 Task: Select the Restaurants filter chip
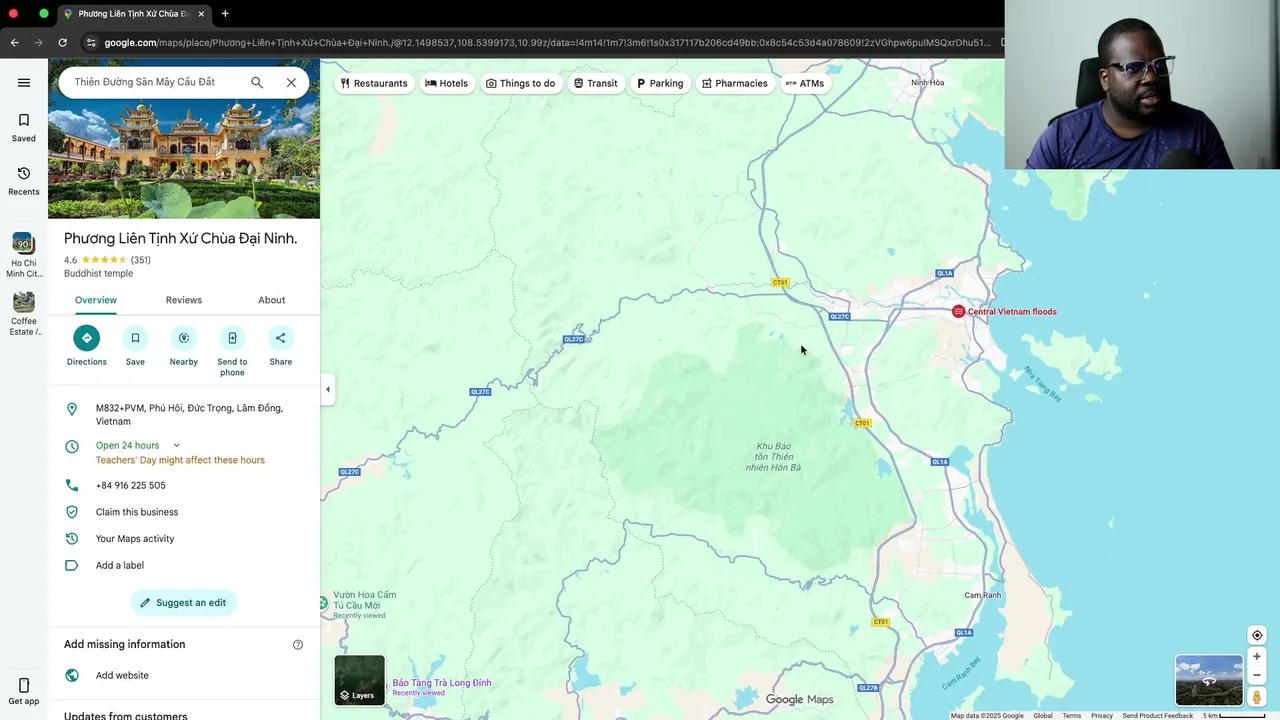(374, 83)
